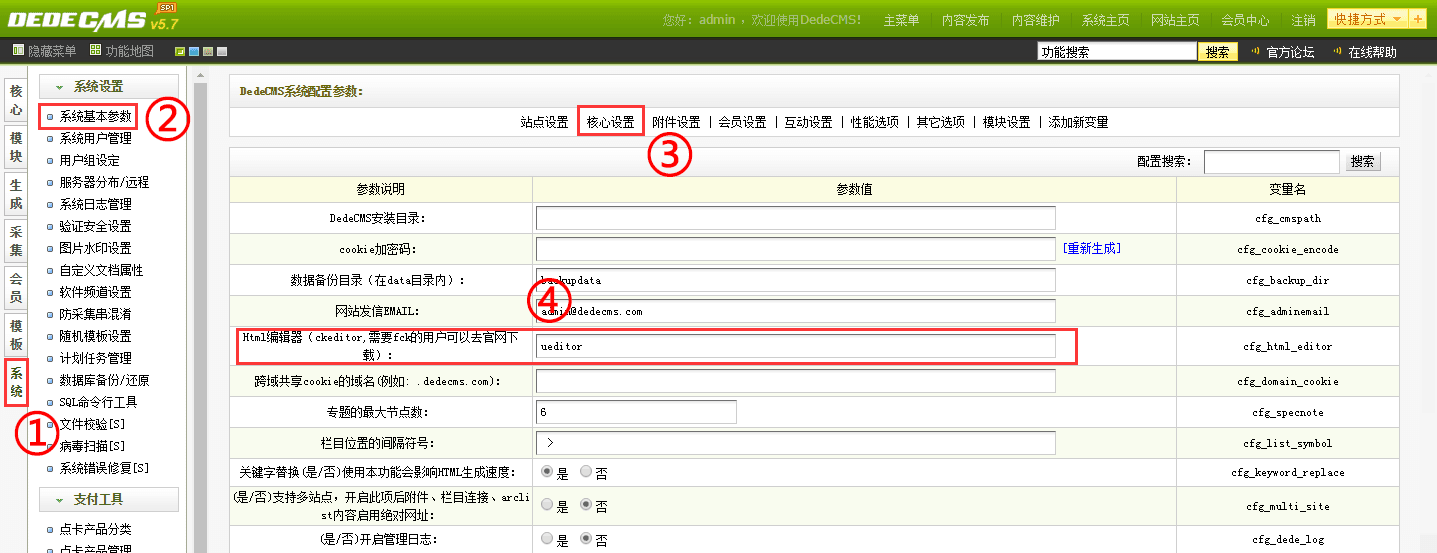Switch to the 核心 side tab
This screenshot has width=1437, height=553.
coord(15,101)
